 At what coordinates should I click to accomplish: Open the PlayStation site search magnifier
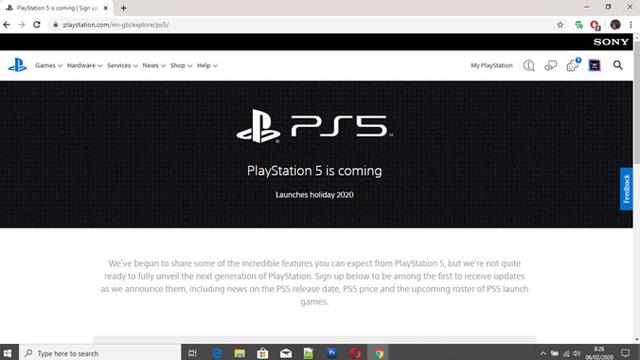coord(618,65)
